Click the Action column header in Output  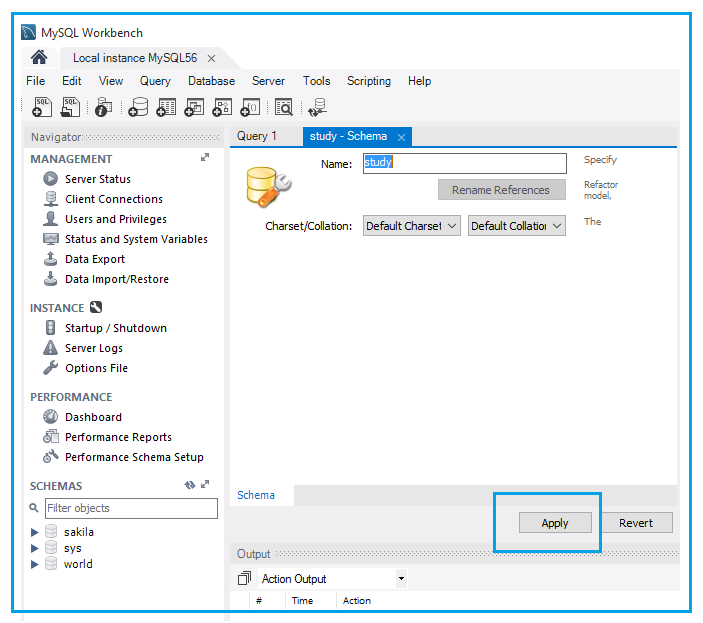point(357,601)
